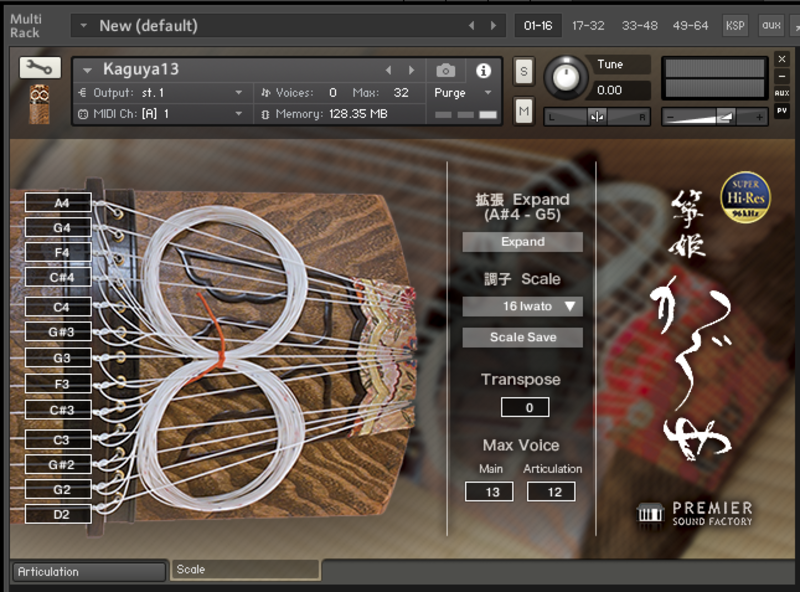Open the multi rack preset dropdown arrow
The width and height of the screenshot is (800, 592).
(x=83, y=26)
